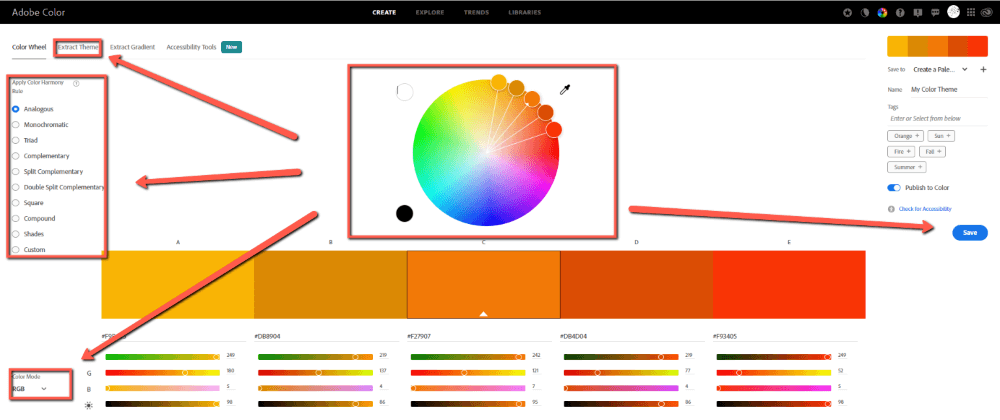Click the Adobe Color logo

tap(38, 12)
